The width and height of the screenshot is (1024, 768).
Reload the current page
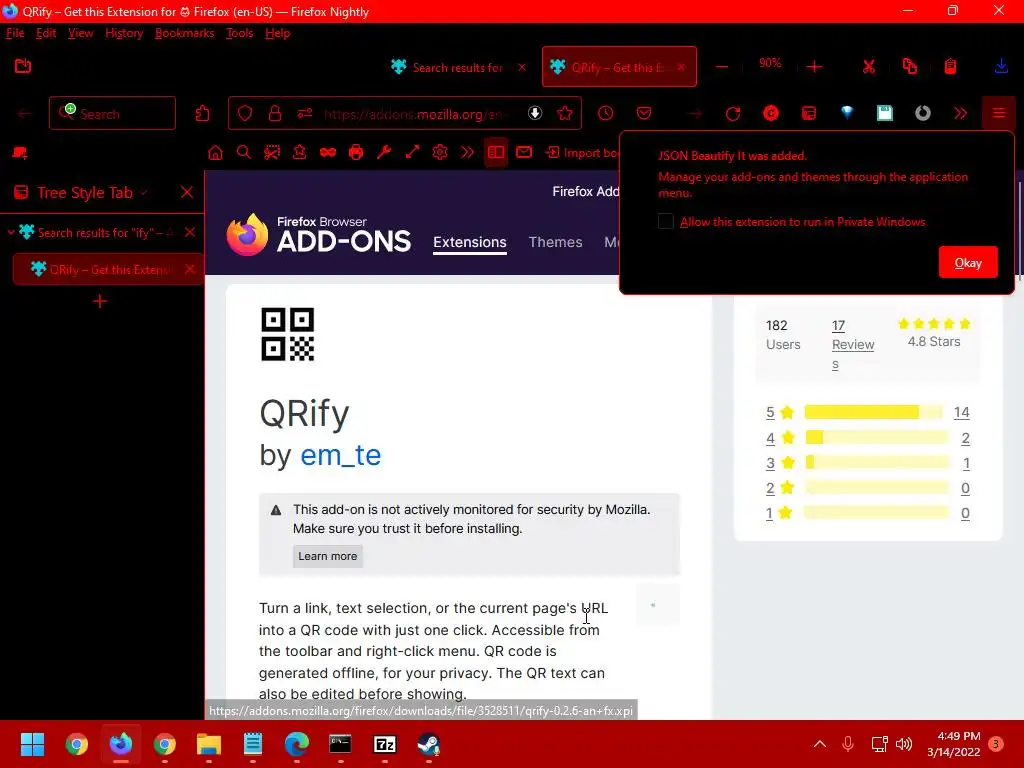pyautogui.click(x=733, y=114)
